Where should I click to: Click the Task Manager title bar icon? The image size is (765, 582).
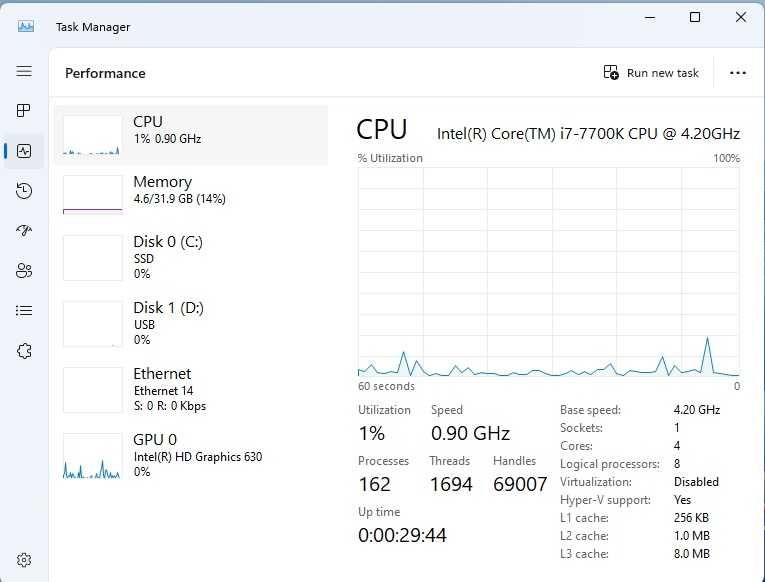point(26,26)
